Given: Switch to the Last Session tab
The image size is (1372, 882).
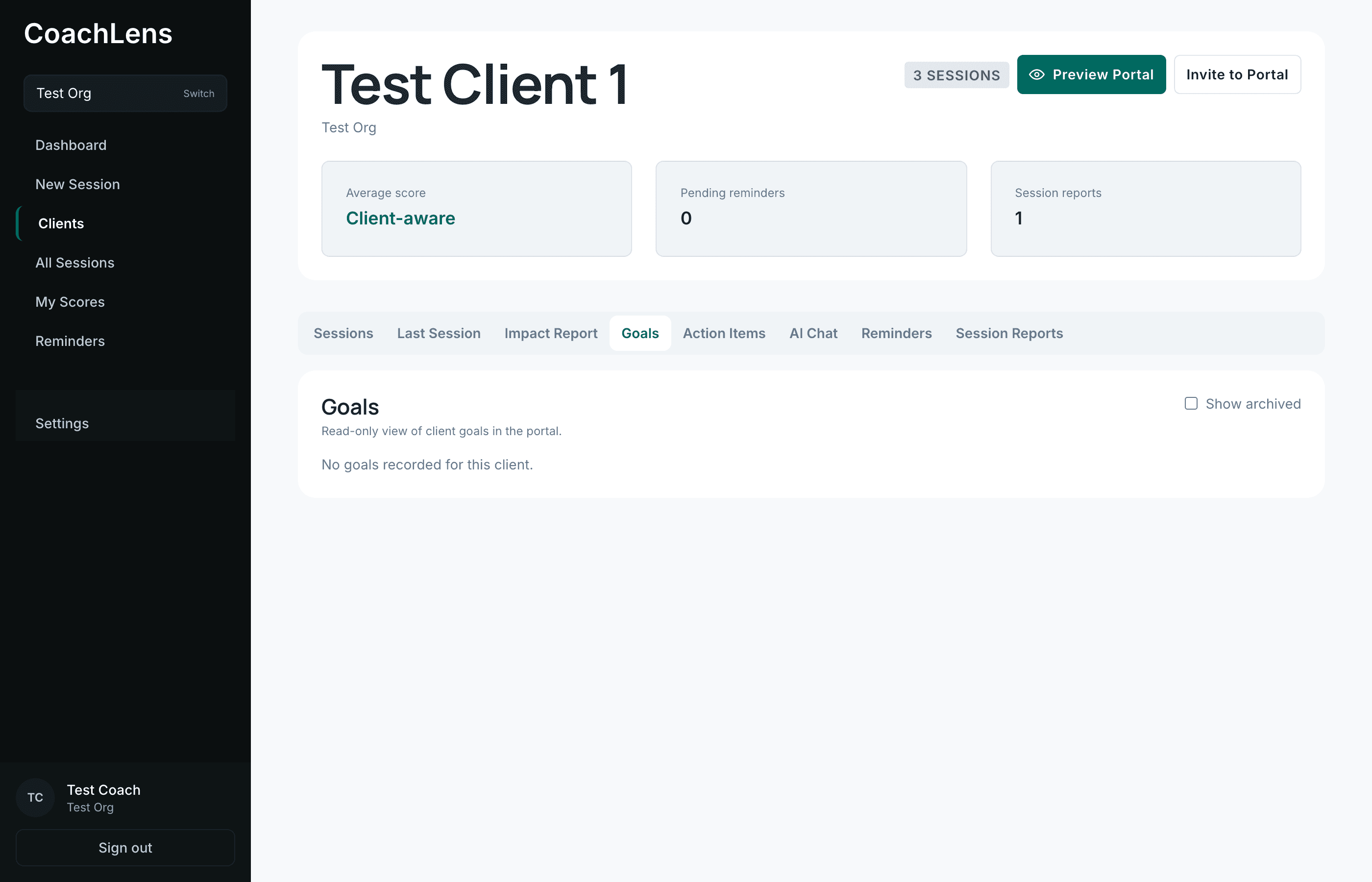Looking at the screenshot, I should (x=439, y=333).
